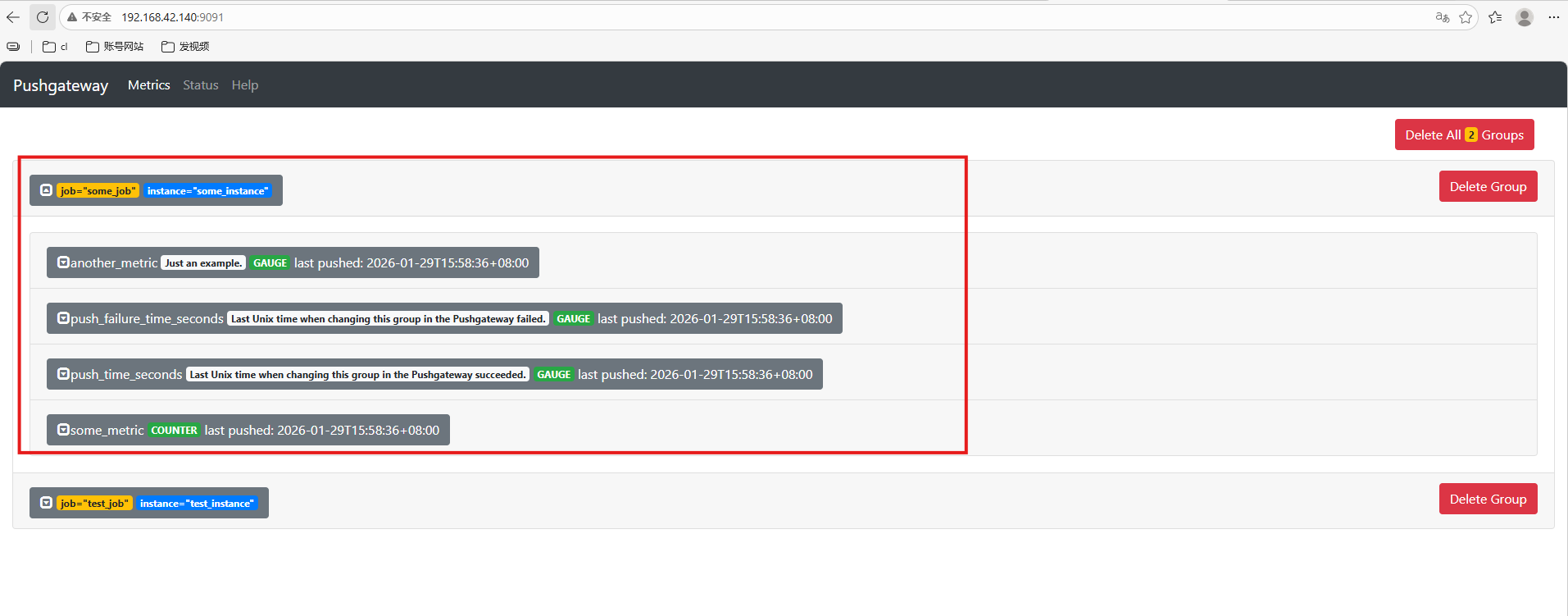Expand the test_job group
The width and height of the screenshot is (1568, 616).
click(x=47, y=503)
